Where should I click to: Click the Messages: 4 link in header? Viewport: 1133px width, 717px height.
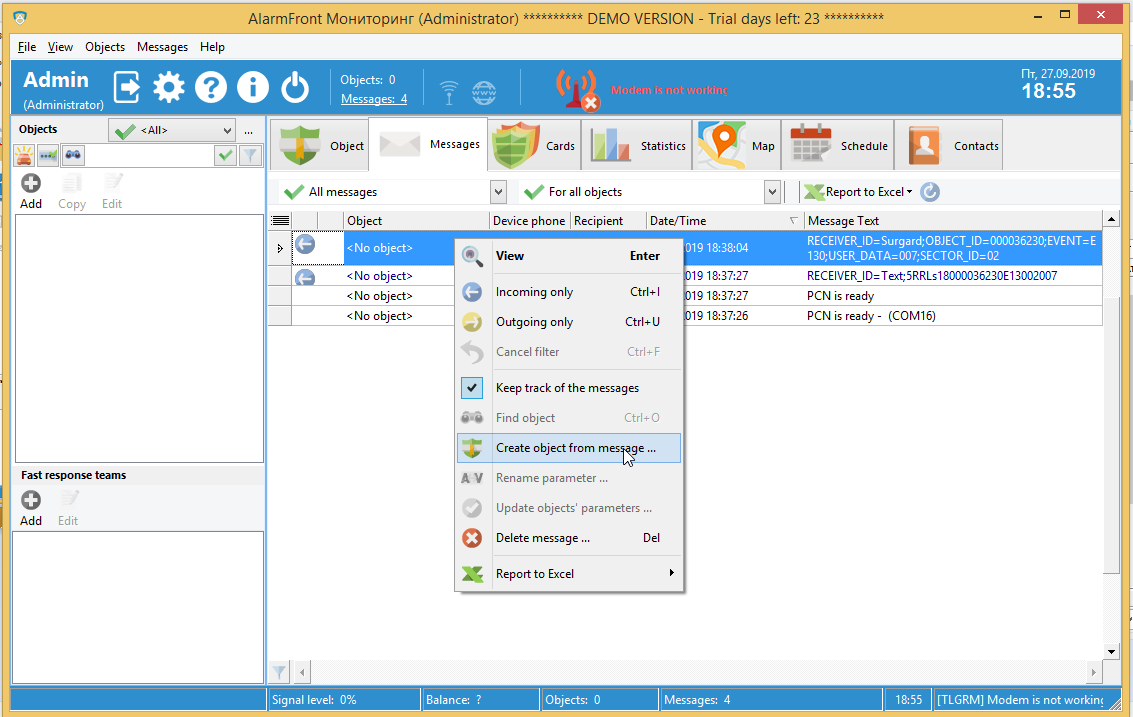coord(374,99)
